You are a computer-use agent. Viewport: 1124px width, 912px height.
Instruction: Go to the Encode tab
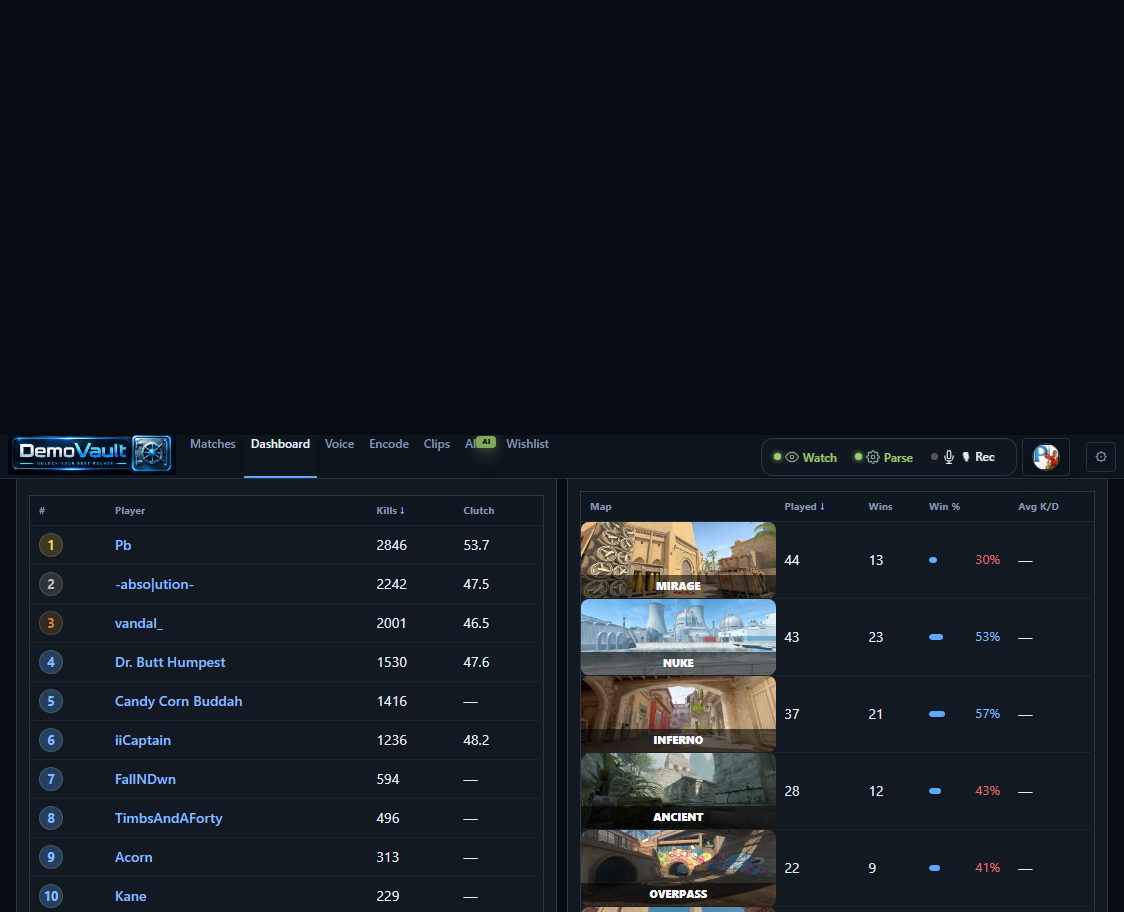pyautogui.click(x=389, y=444)
